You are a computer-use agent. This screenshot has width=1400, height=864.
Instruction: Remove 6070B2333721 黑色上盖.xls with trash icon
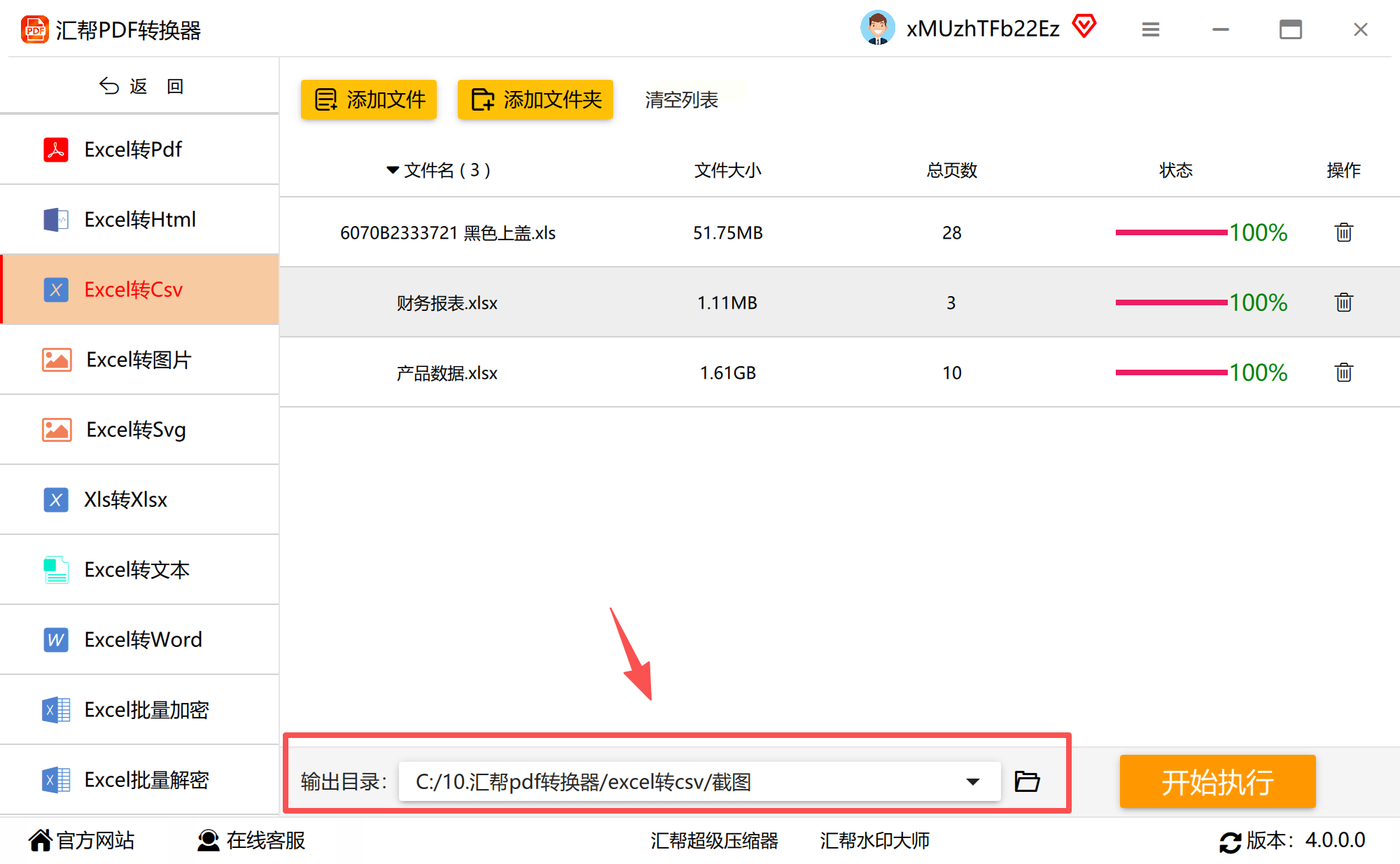[1343, 232]
